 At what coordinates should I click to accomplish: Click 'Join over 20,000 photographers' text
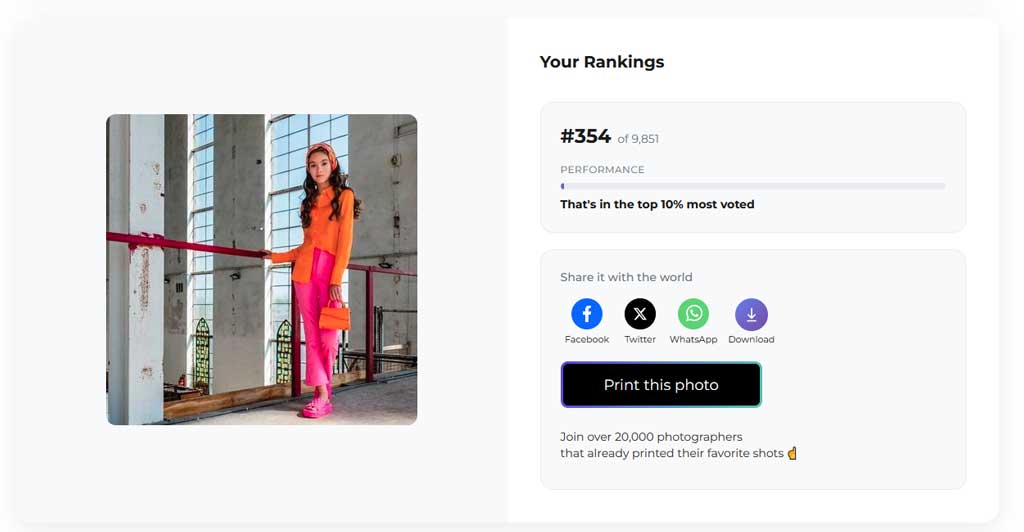point(651,437)
